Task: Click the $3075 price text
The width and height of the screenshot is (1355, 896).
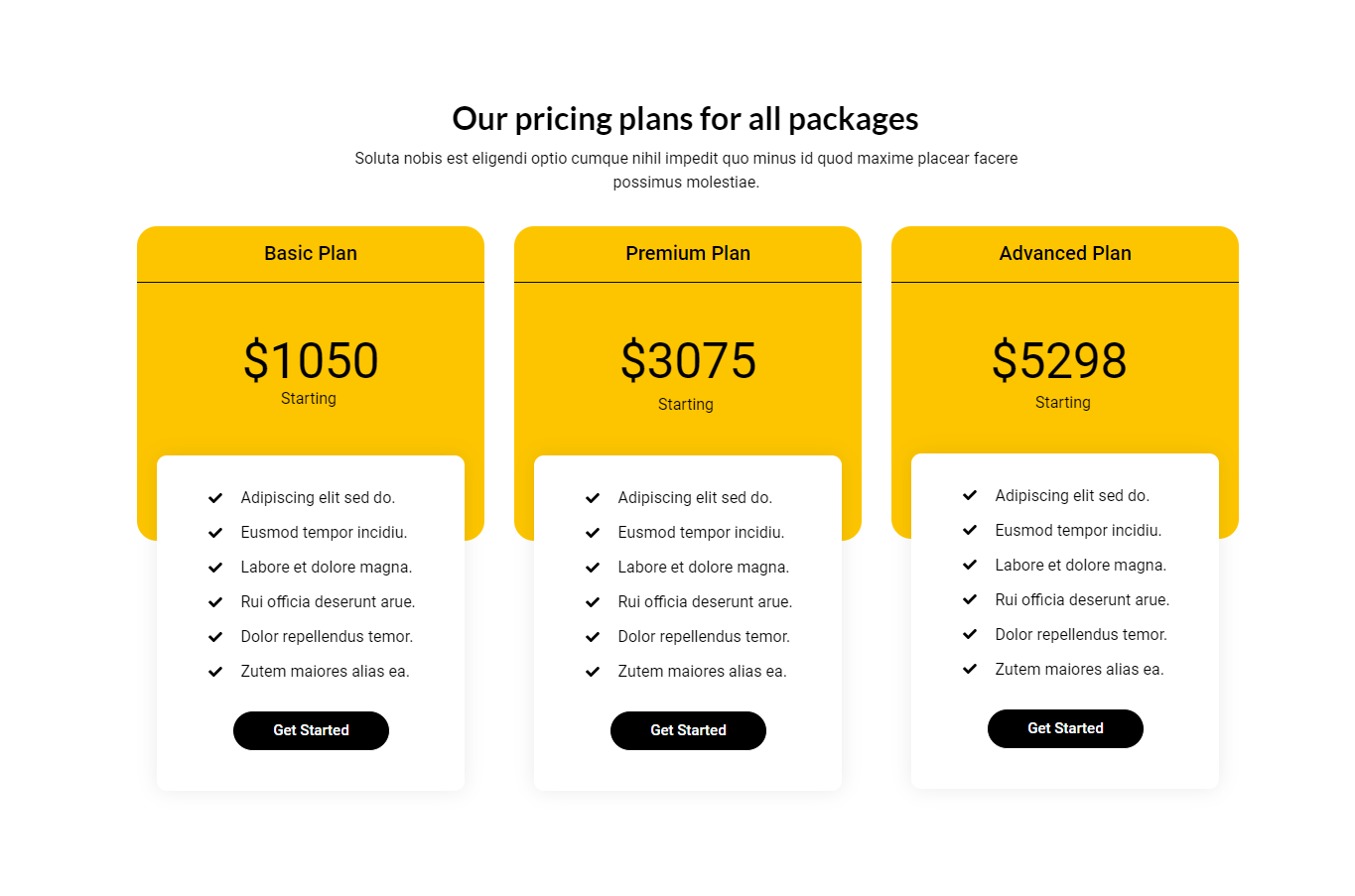Action: tap(688, 360)
